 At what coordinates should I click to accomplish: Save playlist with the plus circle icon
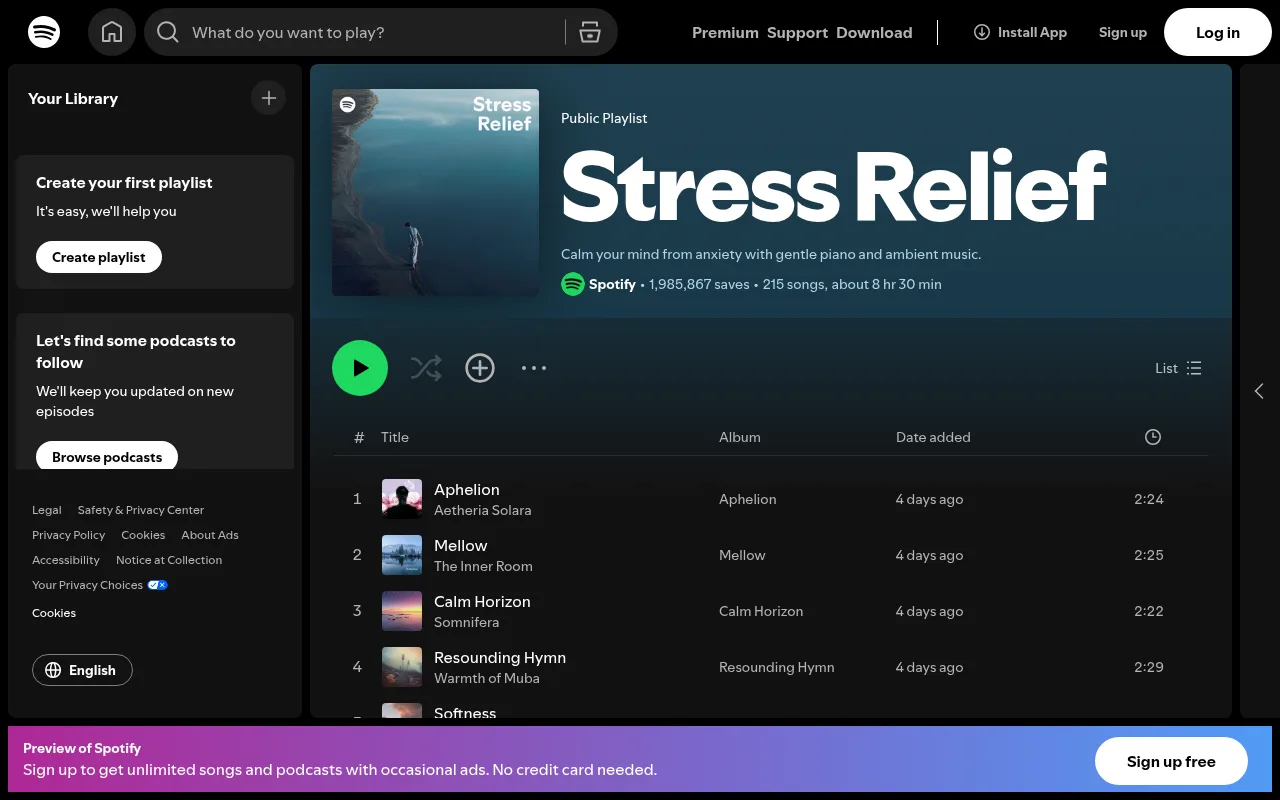tap(480, 368)
